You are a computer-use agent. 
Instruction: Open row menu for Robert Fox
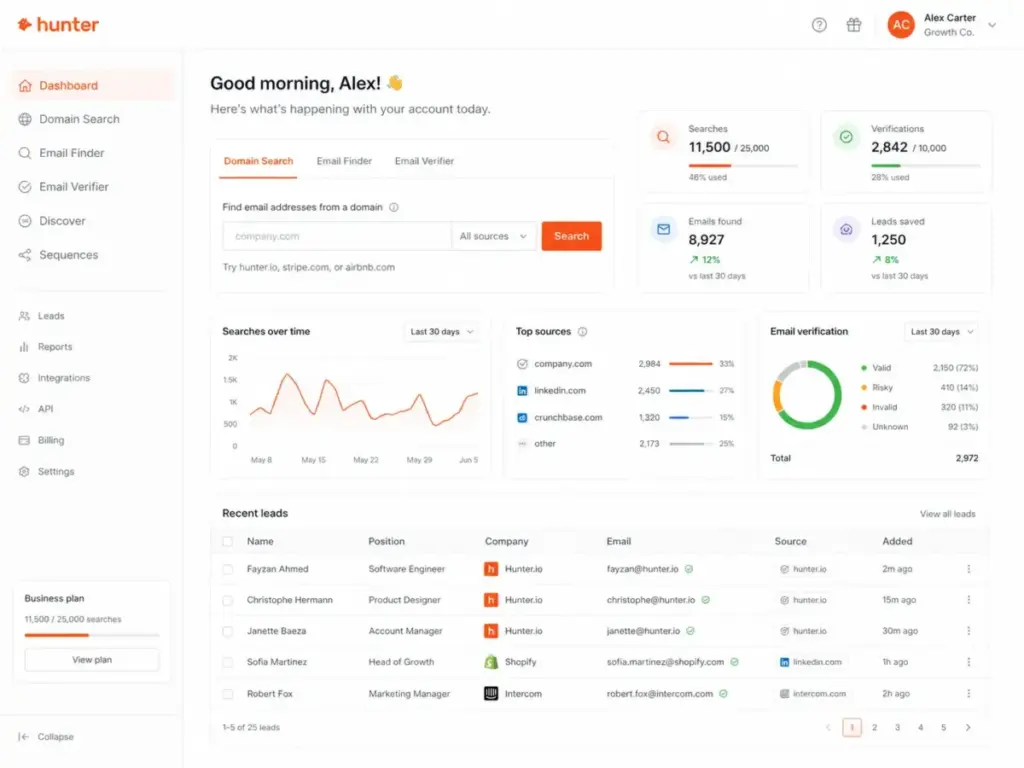point(968,694)
